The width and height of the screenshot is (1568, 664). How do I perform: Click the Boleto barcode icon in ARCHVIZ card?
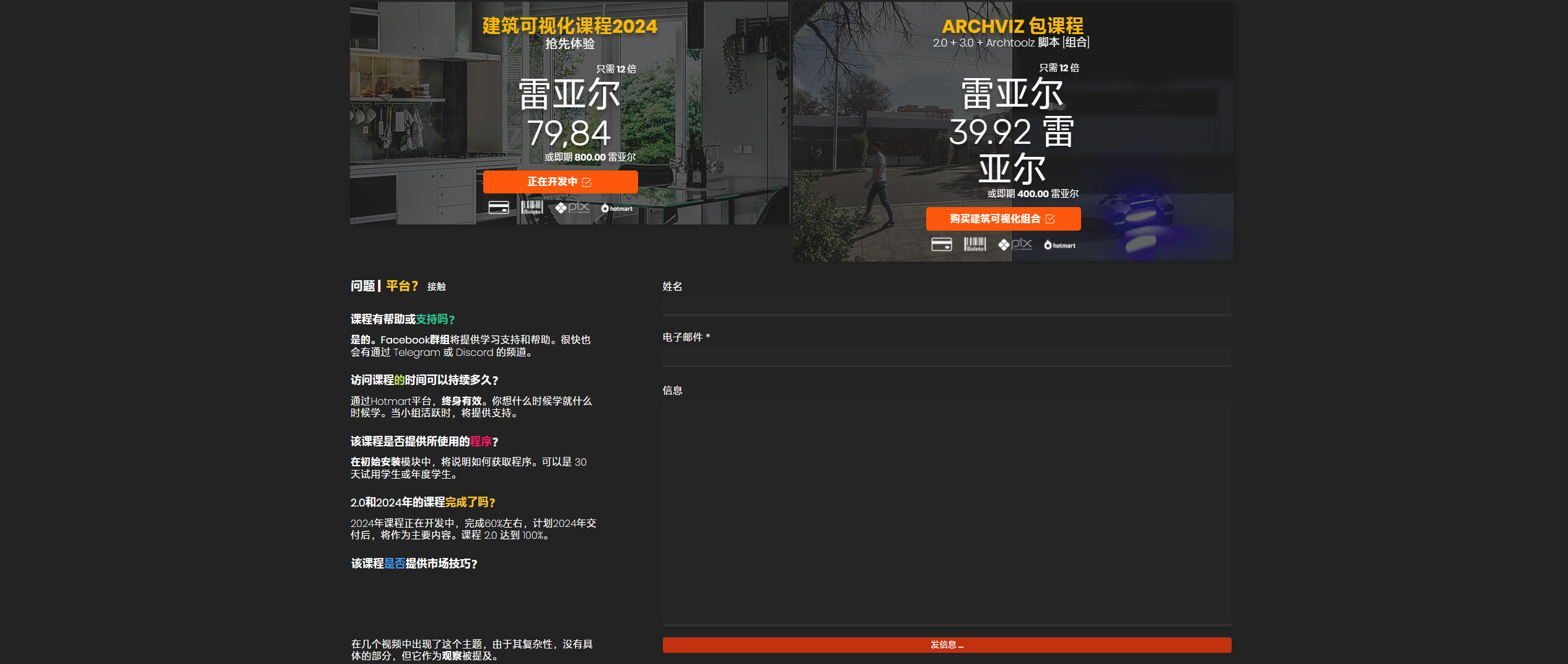[975, 244]
